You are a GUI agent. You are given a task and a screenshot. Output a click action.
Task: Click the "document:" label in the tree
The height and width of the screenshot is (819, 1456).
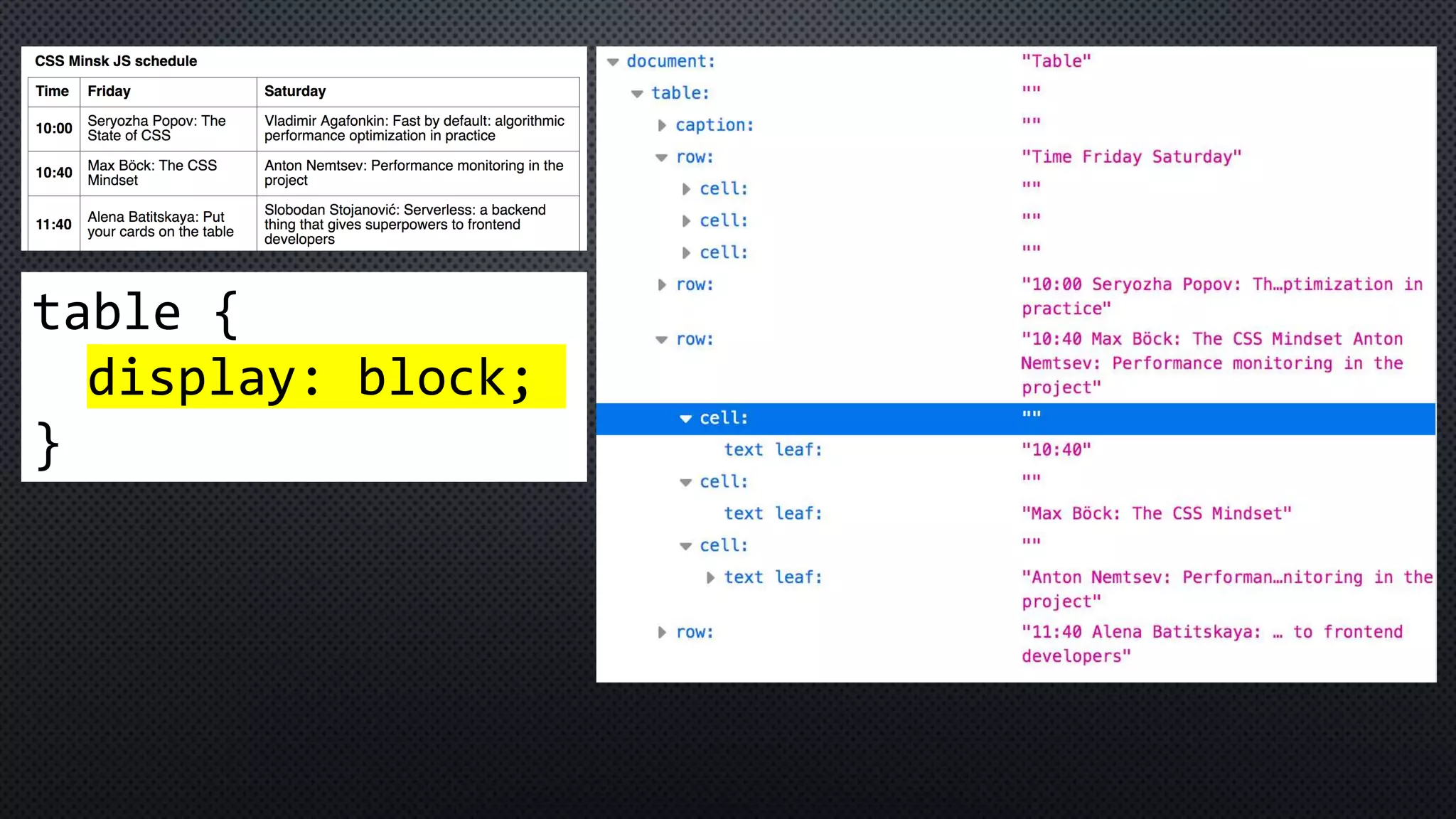tap(670, 61)
